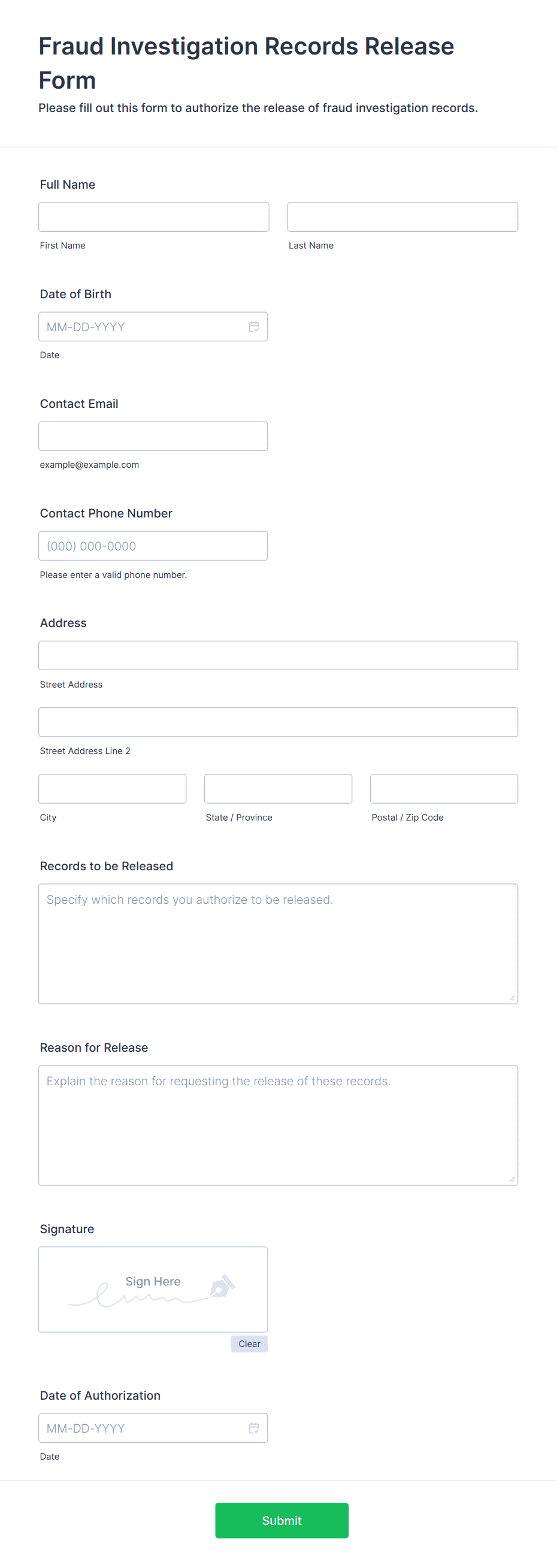Image resolution: width=557 pixels, height=1568 pixels.
Task: Click the Postal / Zip Code field
Action: tap(444, 789)
